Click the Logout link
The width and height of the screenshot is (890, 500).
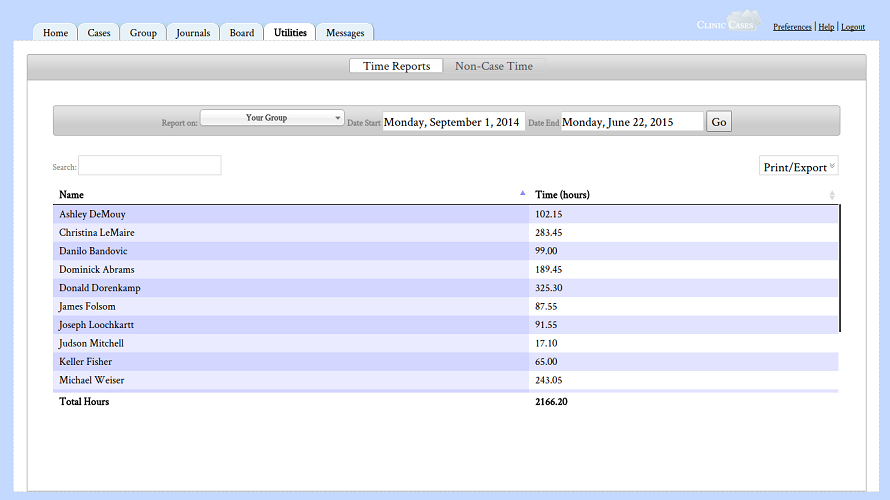[853, 27]
